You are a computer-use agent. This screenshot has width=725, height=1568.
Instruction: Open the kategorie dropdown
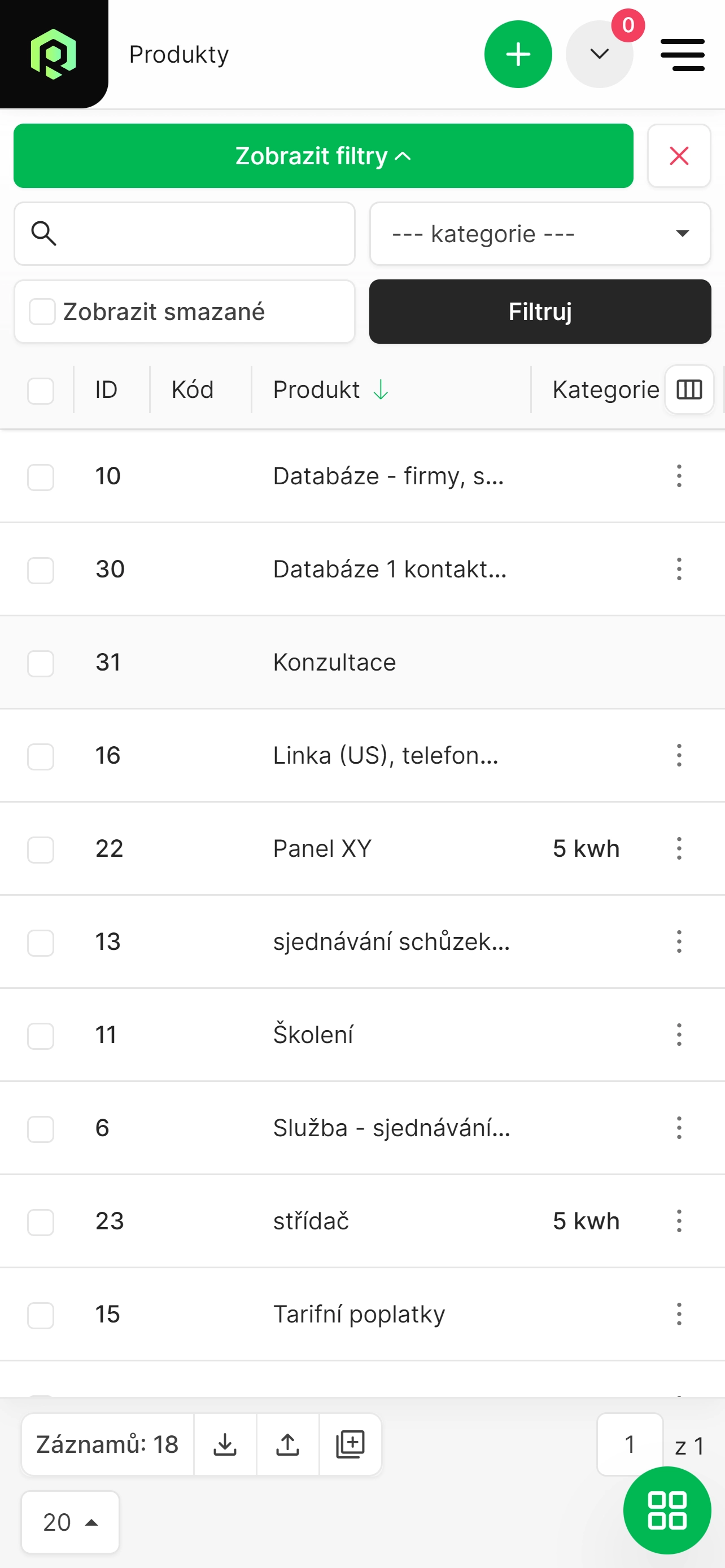(540, 234)
